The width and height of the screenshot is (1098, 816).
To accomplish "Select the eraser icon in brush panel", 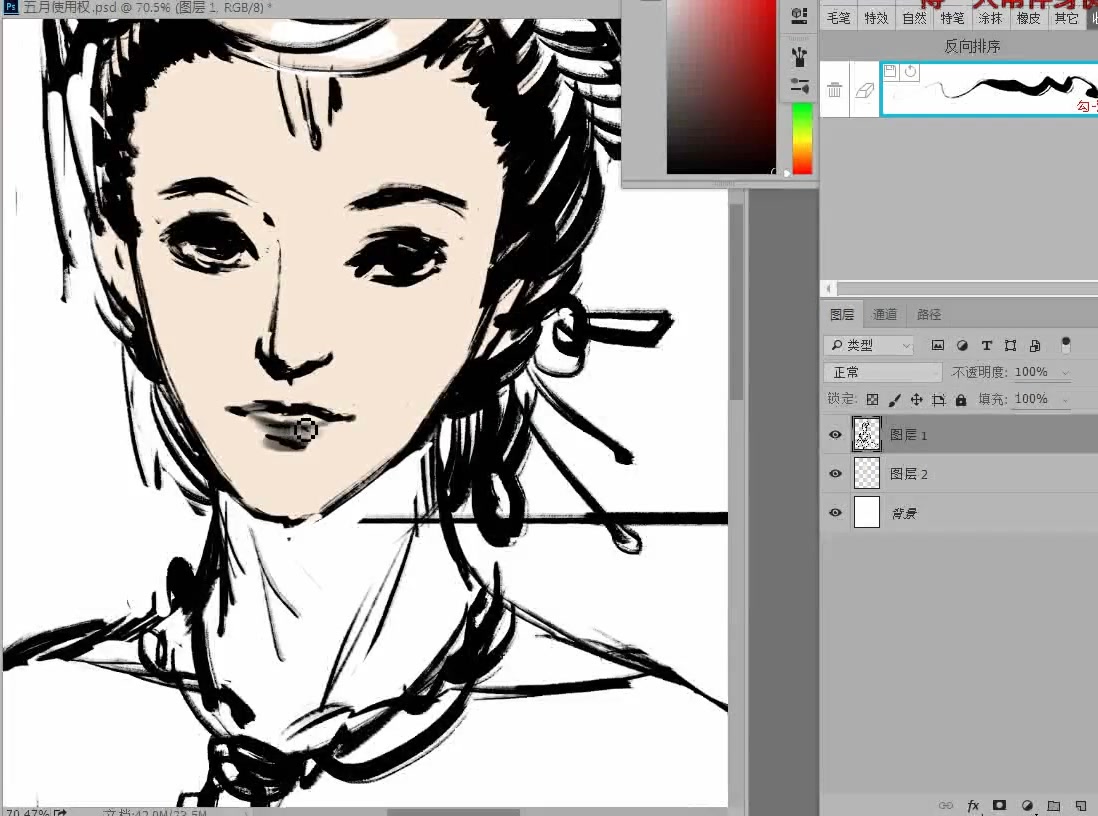I will pos(865,90).
